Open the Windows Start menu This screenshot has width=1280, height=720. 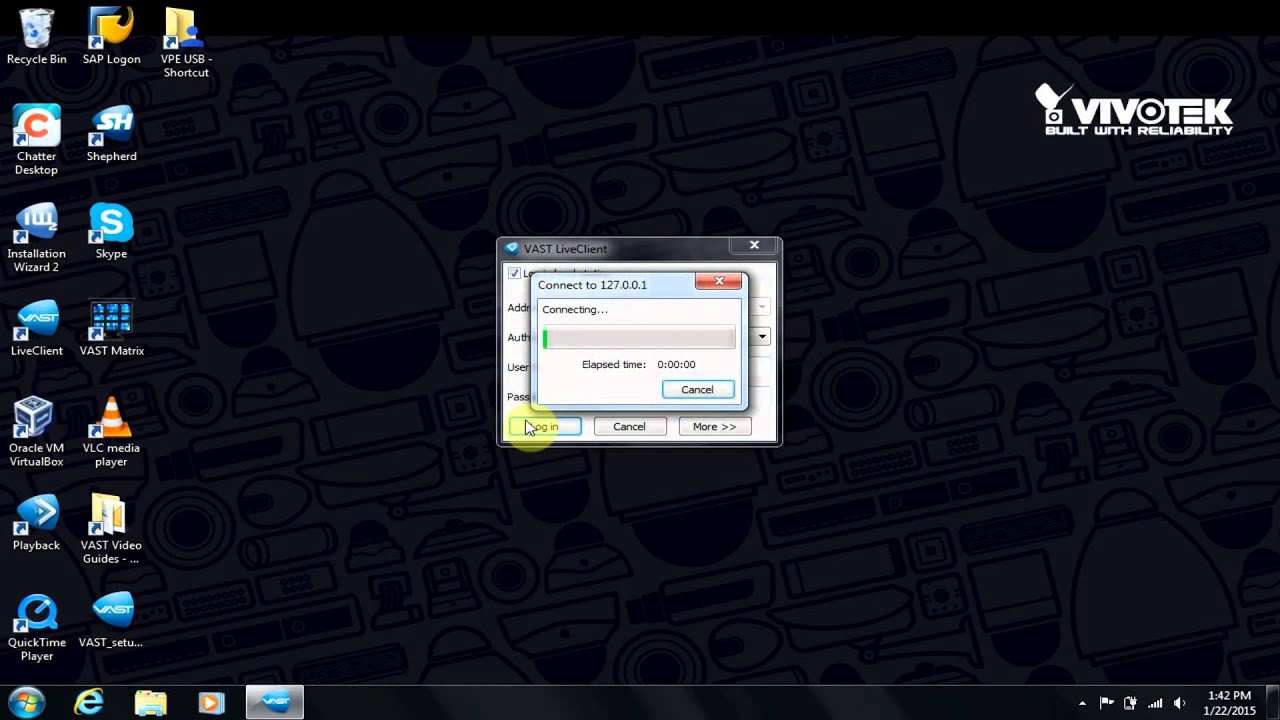click(x=27, y=702)
